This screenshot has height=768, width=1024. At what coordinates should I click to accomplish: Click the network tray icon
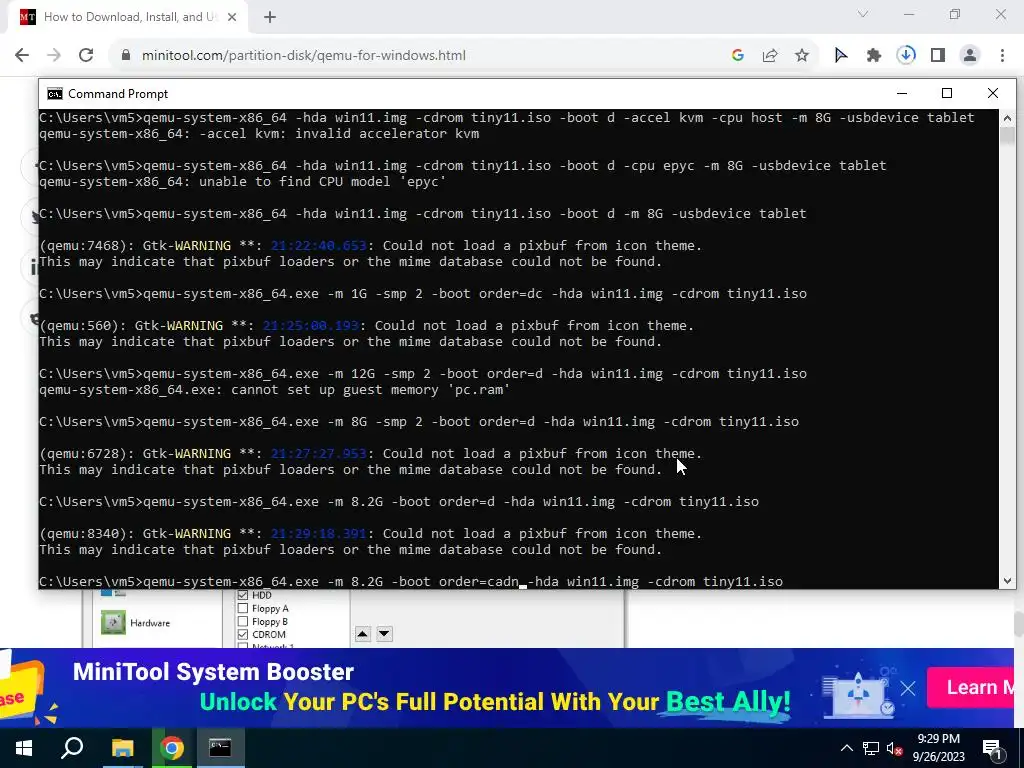(x=871, y=748)
